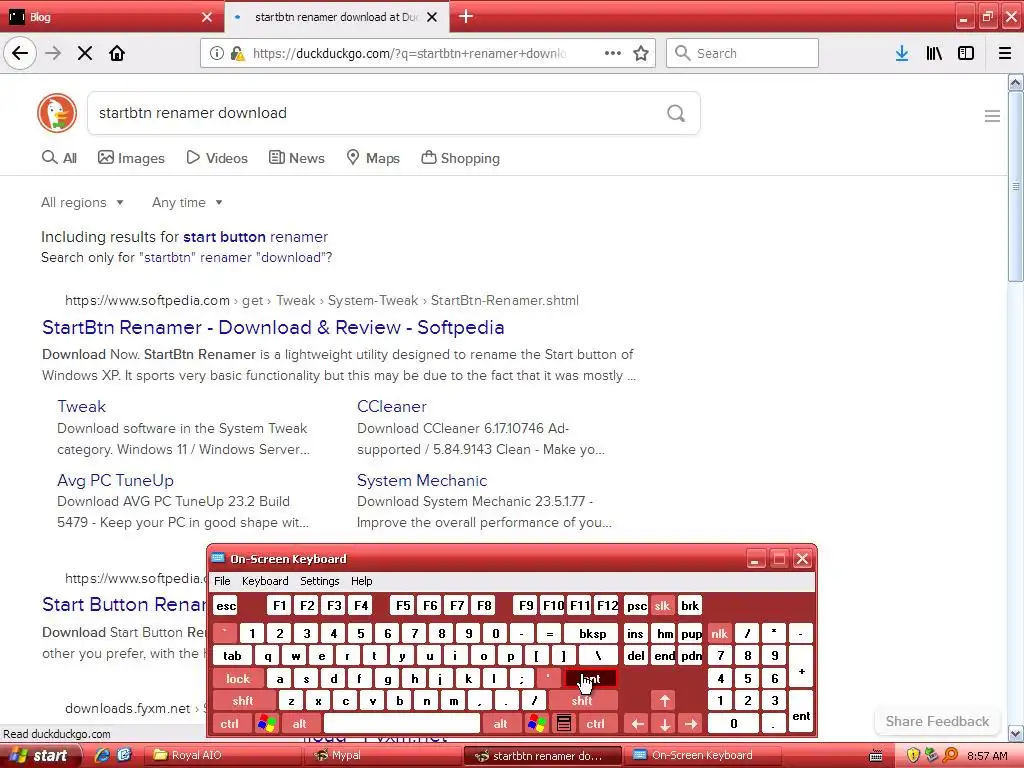Image resolution: width=1024 pixels, height=768 pixels.
Task: Switch to the News results tab
Action: pyautogui.click(x=297, y=158)
